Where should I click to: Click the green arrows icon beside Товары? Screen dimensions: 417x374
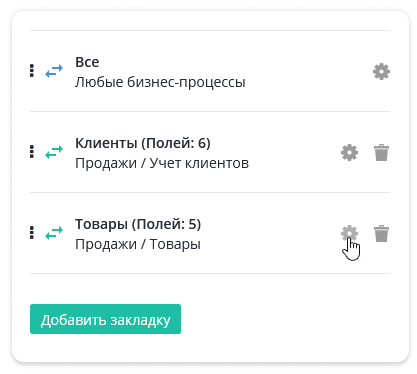pyautogui.click(x=54, y=233)
